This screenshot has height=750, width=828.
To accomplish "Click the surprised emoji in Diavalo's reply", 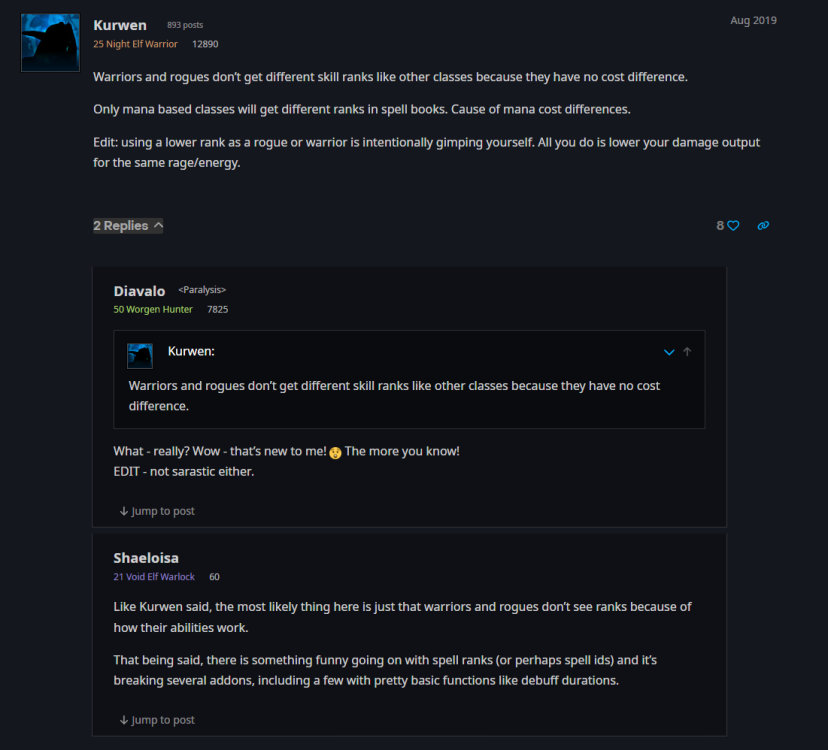I will pyautogui.click(x=335, y=453).
